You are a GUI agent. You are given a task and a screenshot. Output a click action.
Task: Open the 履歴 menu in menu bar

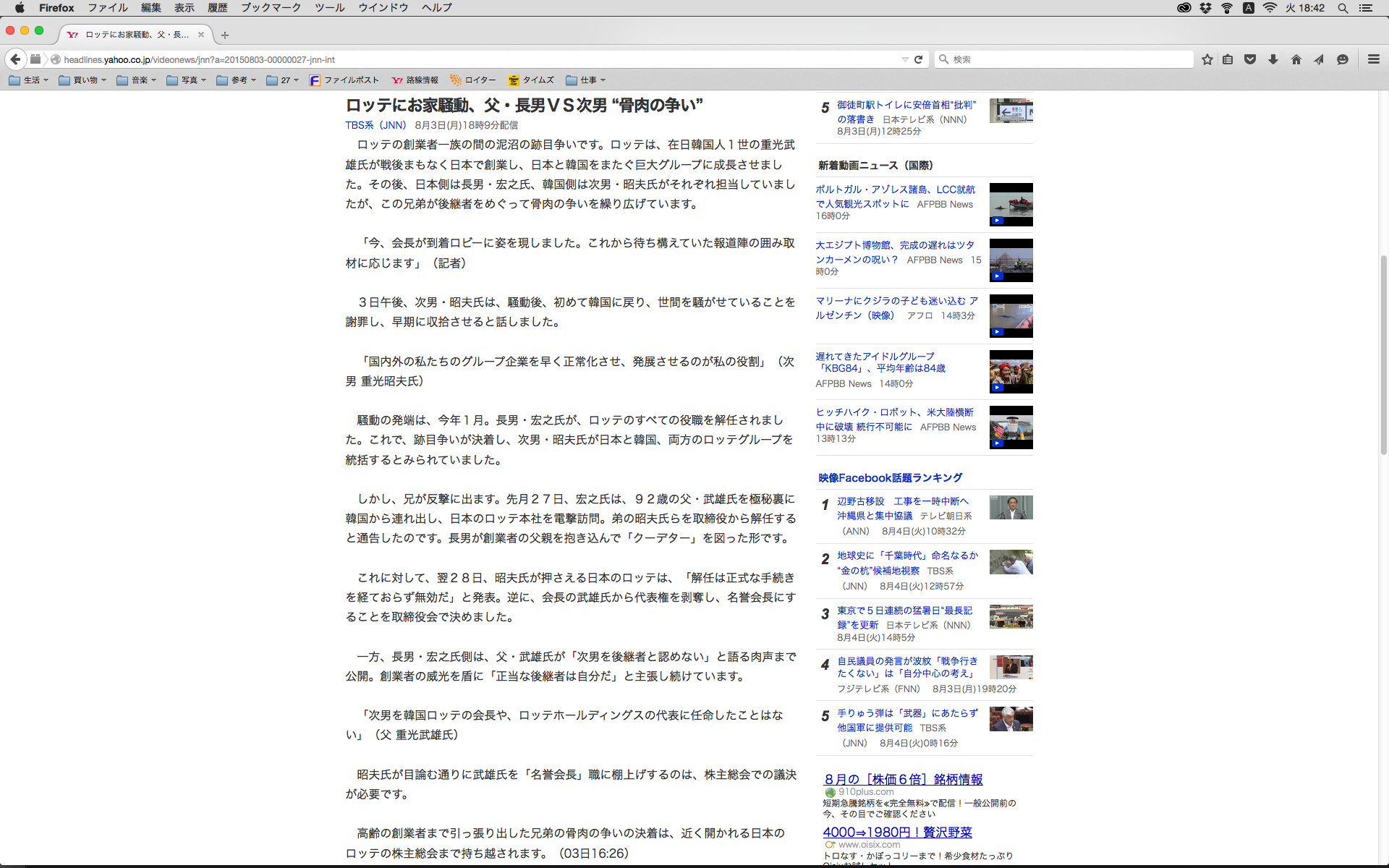point(217,8)
